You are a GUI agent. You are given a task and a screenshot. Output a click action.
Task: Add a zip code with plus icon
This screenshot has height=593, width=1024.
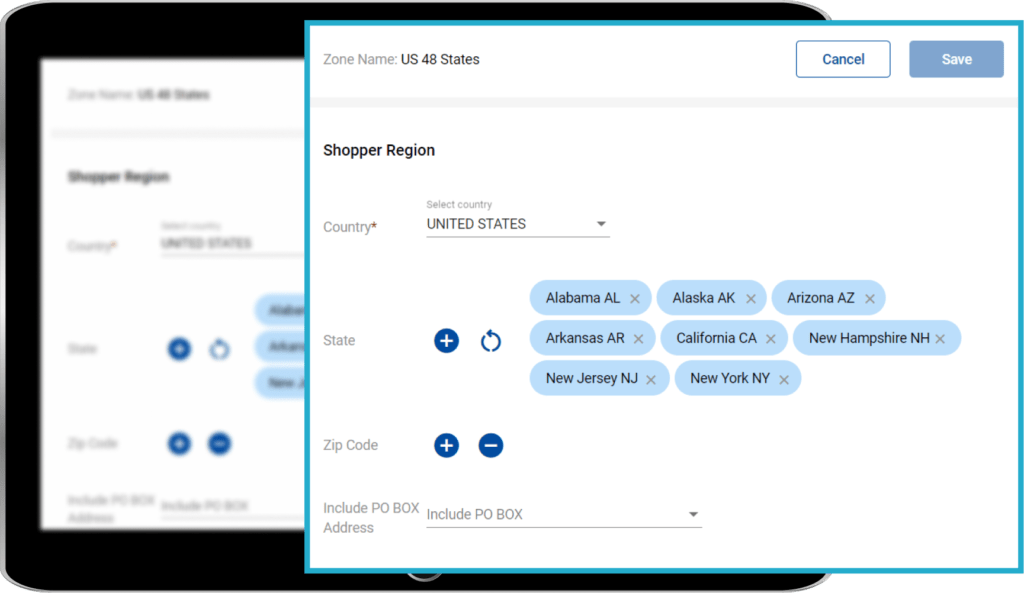click(447, 445)
